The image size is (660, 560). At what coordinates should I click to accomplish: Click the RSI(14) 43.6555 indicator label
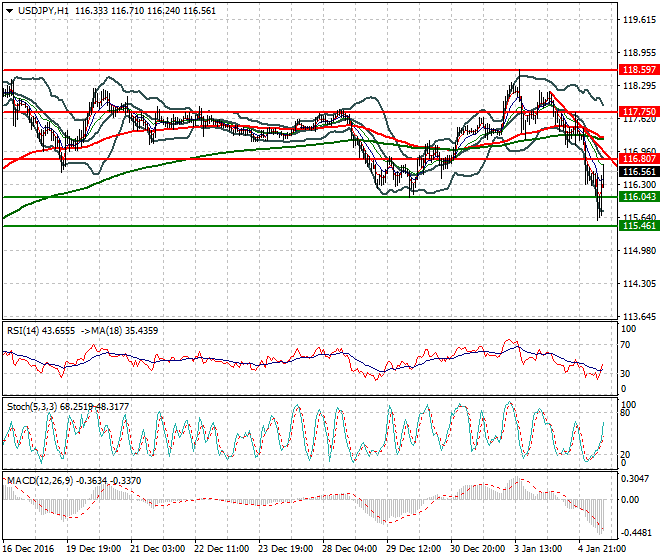(41, 331)
